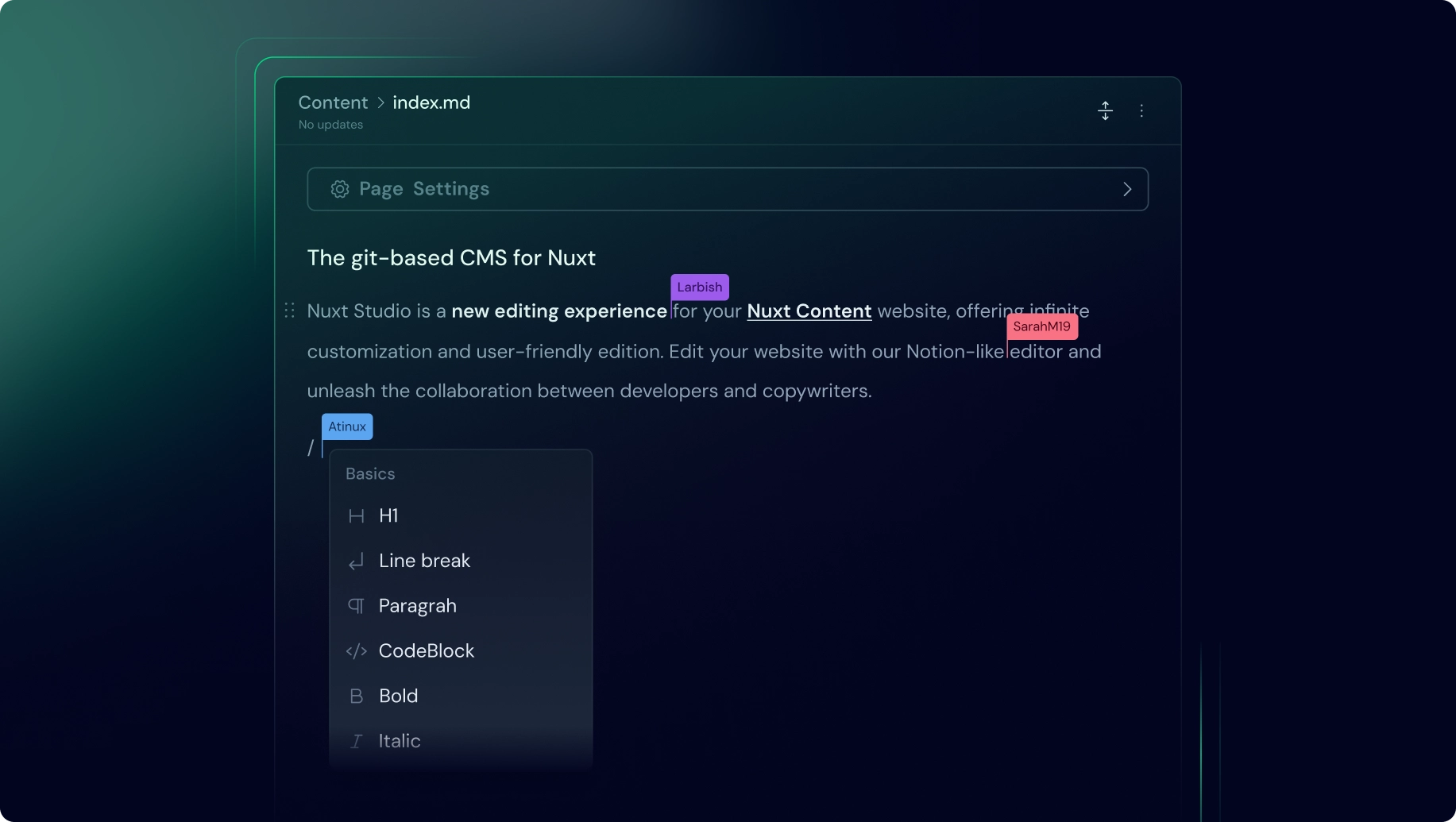1456x822 pixels.
Task: Click the Atinux collaborator tag
Action: (x=346, y=426)
